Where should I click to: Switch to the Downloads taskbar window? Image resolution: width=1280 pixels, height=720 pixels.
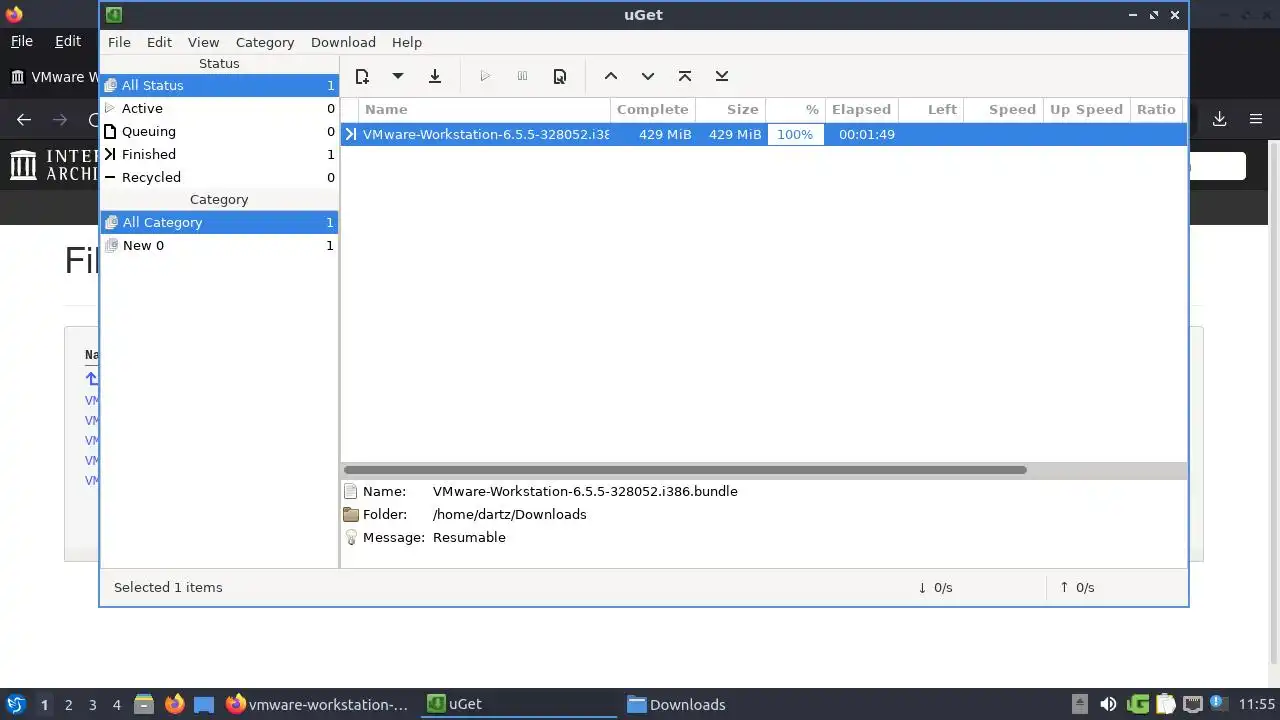coord(719,704)
